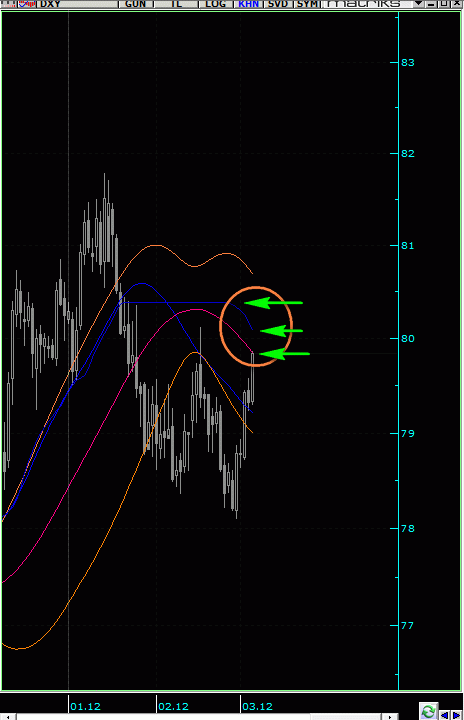
Task: Click the horizontal scrollbar left arrow
Action: (8, 717)
